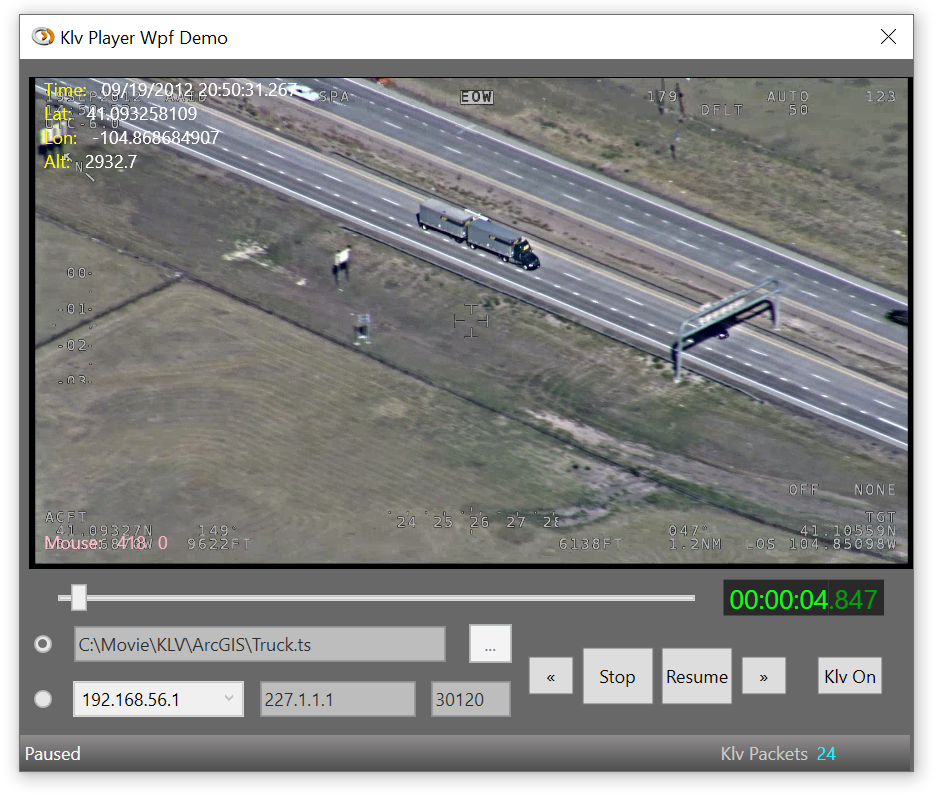Close the Klv Player Wpf Demo window
The height and width of the screenshot is (798, 942).
pos(888,37)
